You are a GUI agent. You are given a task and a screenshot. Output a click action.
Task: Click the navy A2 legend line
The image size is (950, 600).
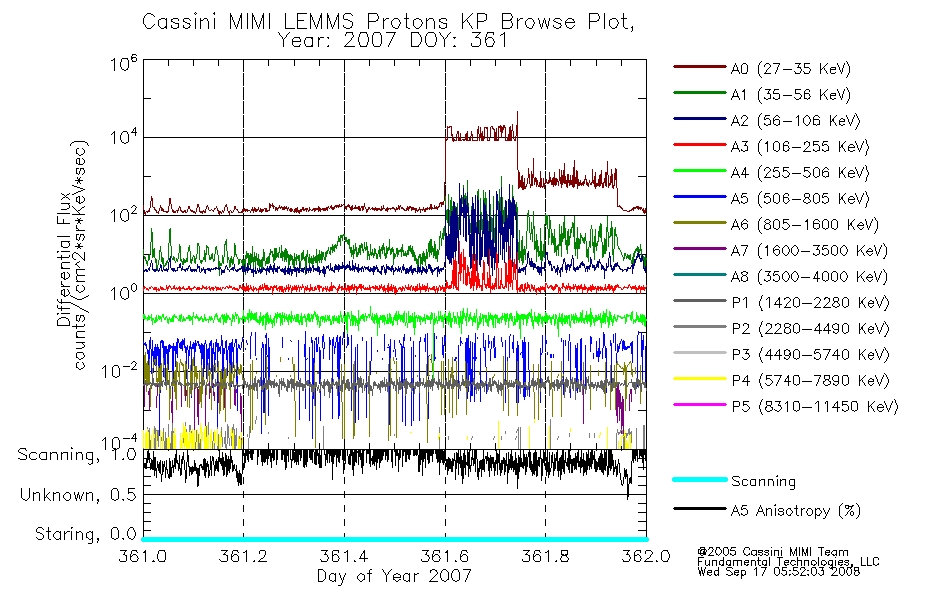click(x=699, y=119)
